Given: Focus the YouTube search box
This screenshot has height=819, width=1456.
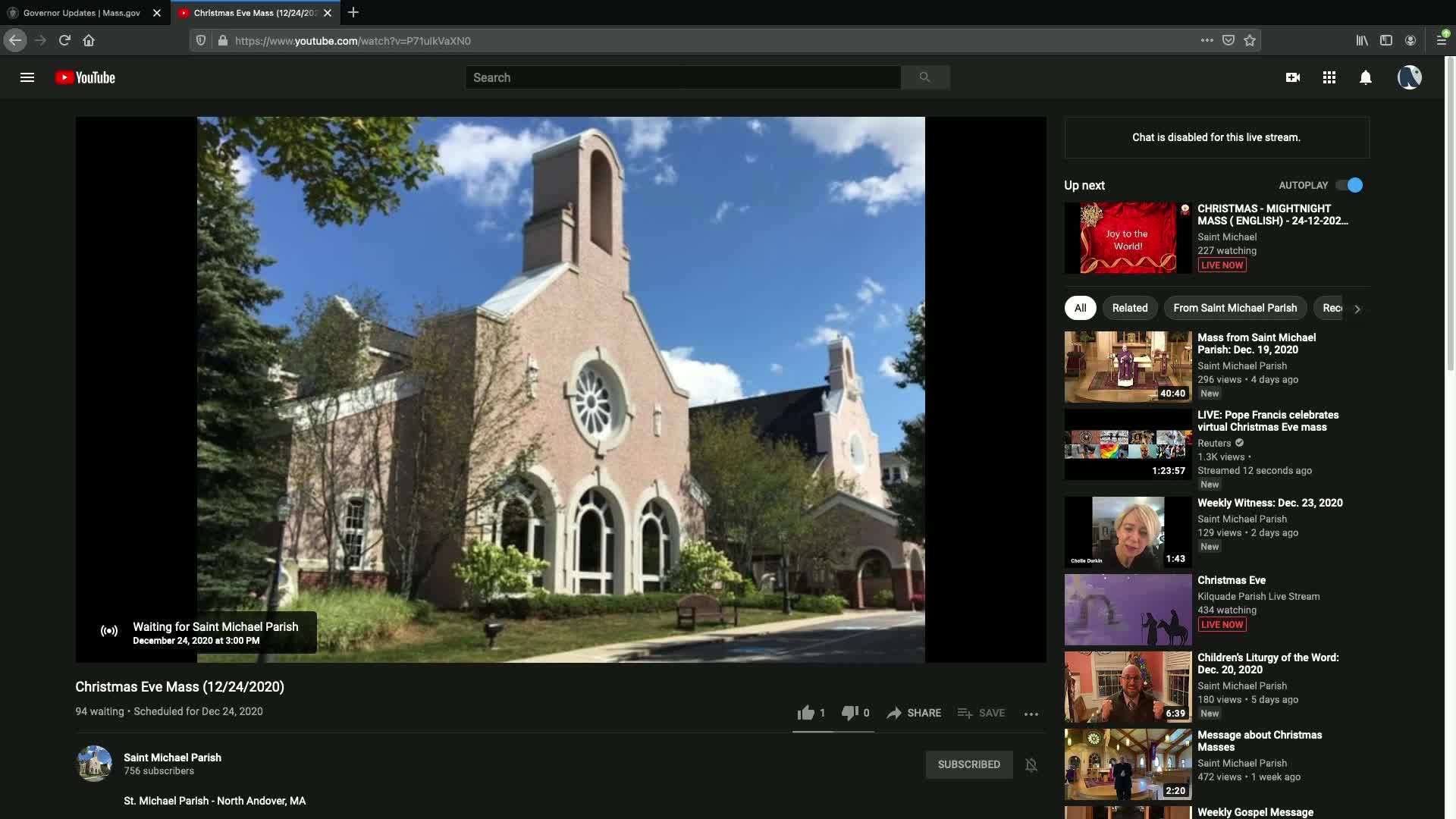Looking at the screenshot, I should [682, 77].
